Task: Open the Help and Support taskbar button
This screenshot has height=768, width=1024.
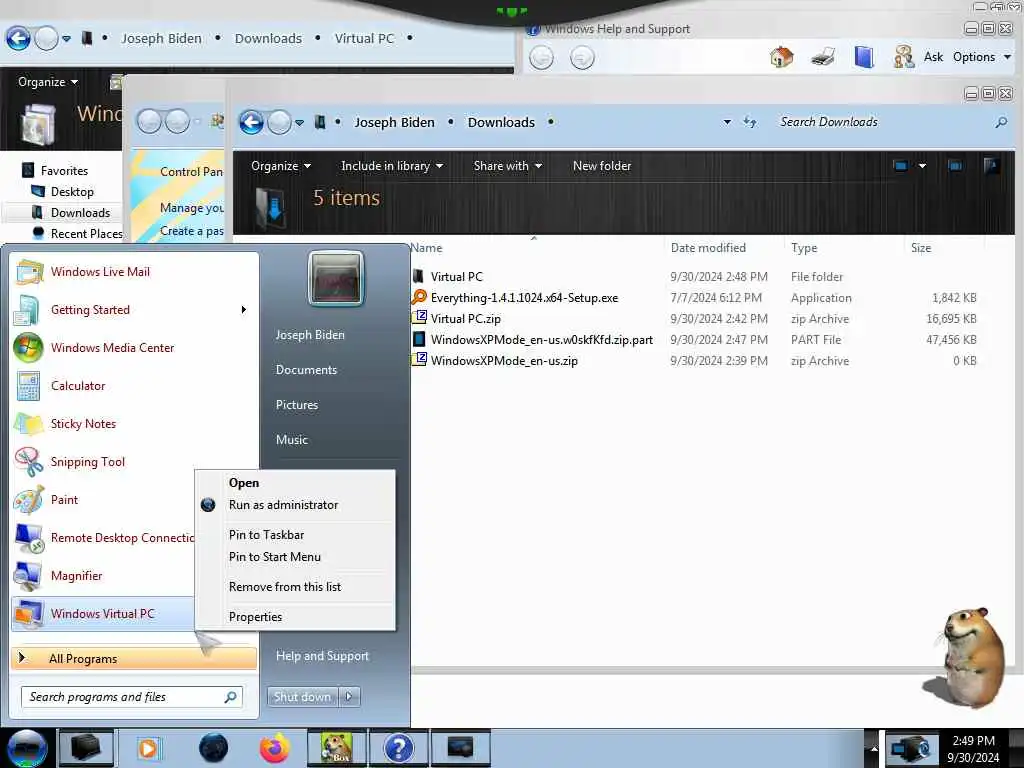Action: (398, 748)
